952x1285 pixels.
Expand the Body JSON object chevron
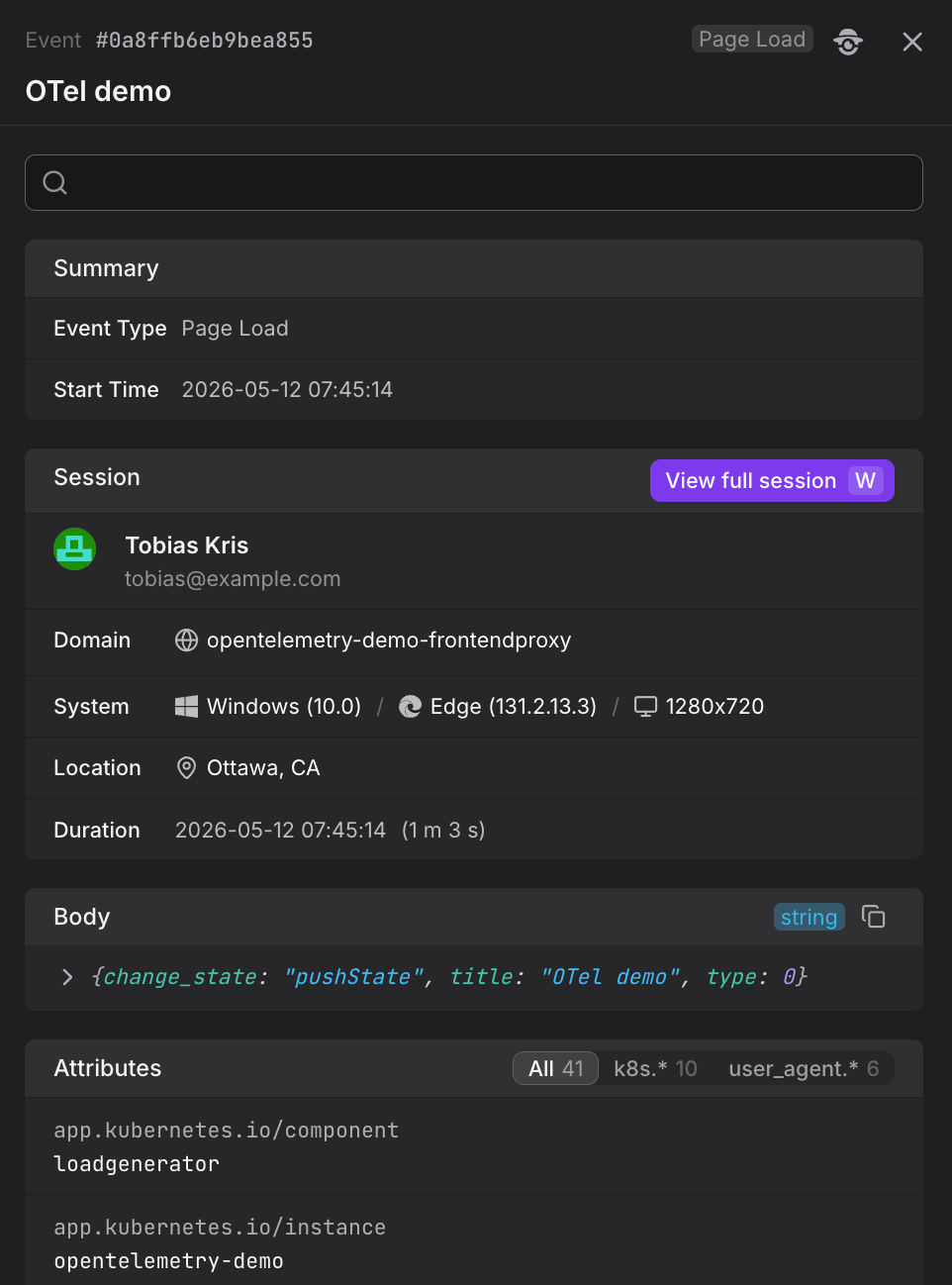(67, 977)
